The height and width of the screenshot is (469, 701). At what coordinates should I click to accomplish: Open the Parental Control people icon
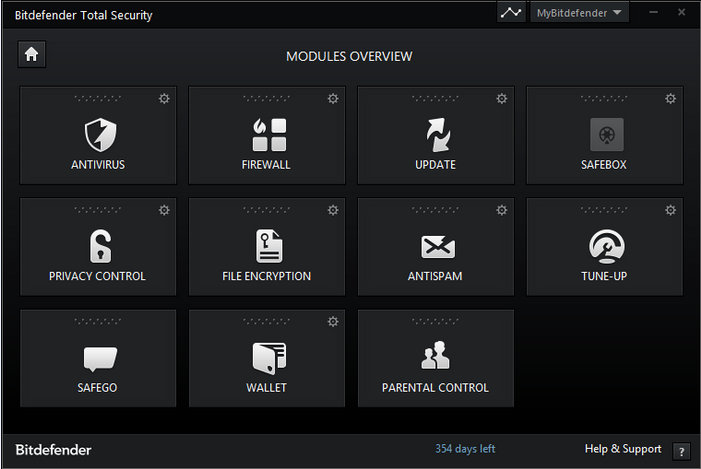point(435,355)
